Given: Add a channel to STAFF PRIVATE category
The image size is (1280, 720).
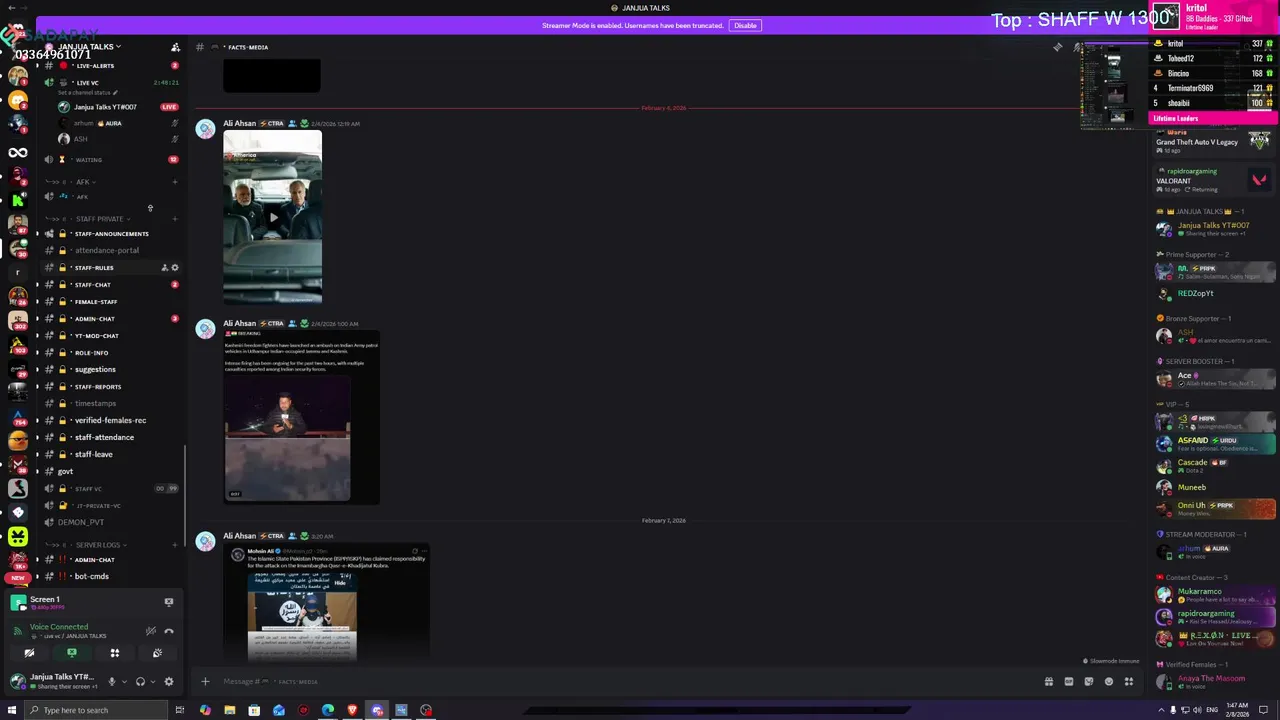Looking at the screenshot, I should click(x=175, y=219).
